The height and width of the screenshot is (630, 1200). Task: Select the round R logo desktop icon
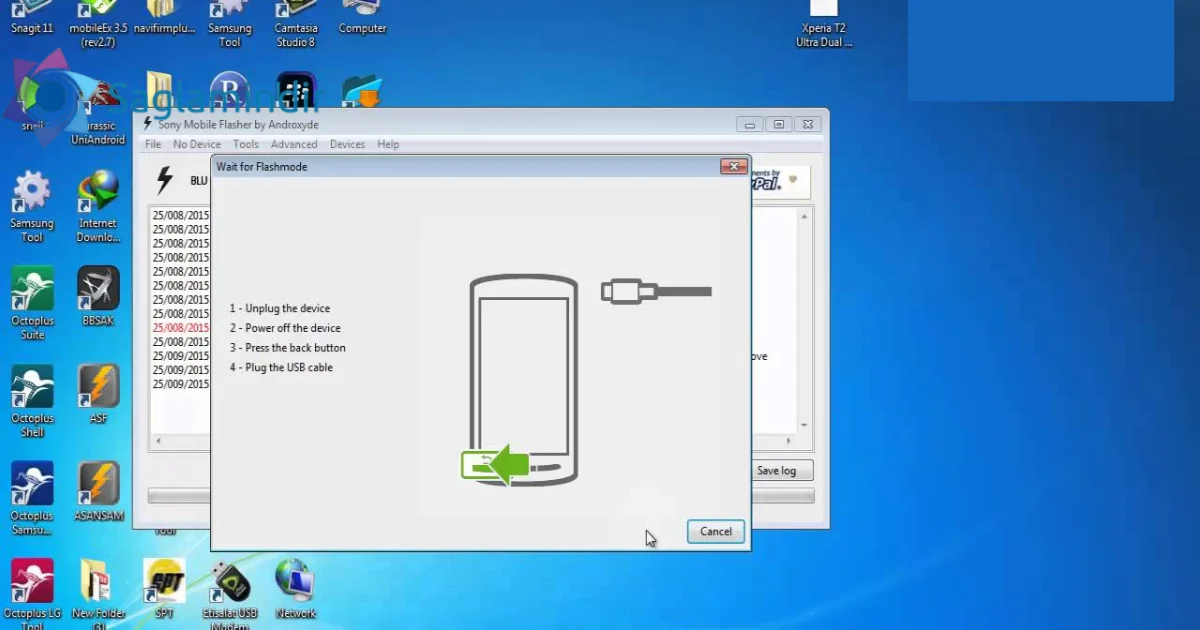(230, 92)
